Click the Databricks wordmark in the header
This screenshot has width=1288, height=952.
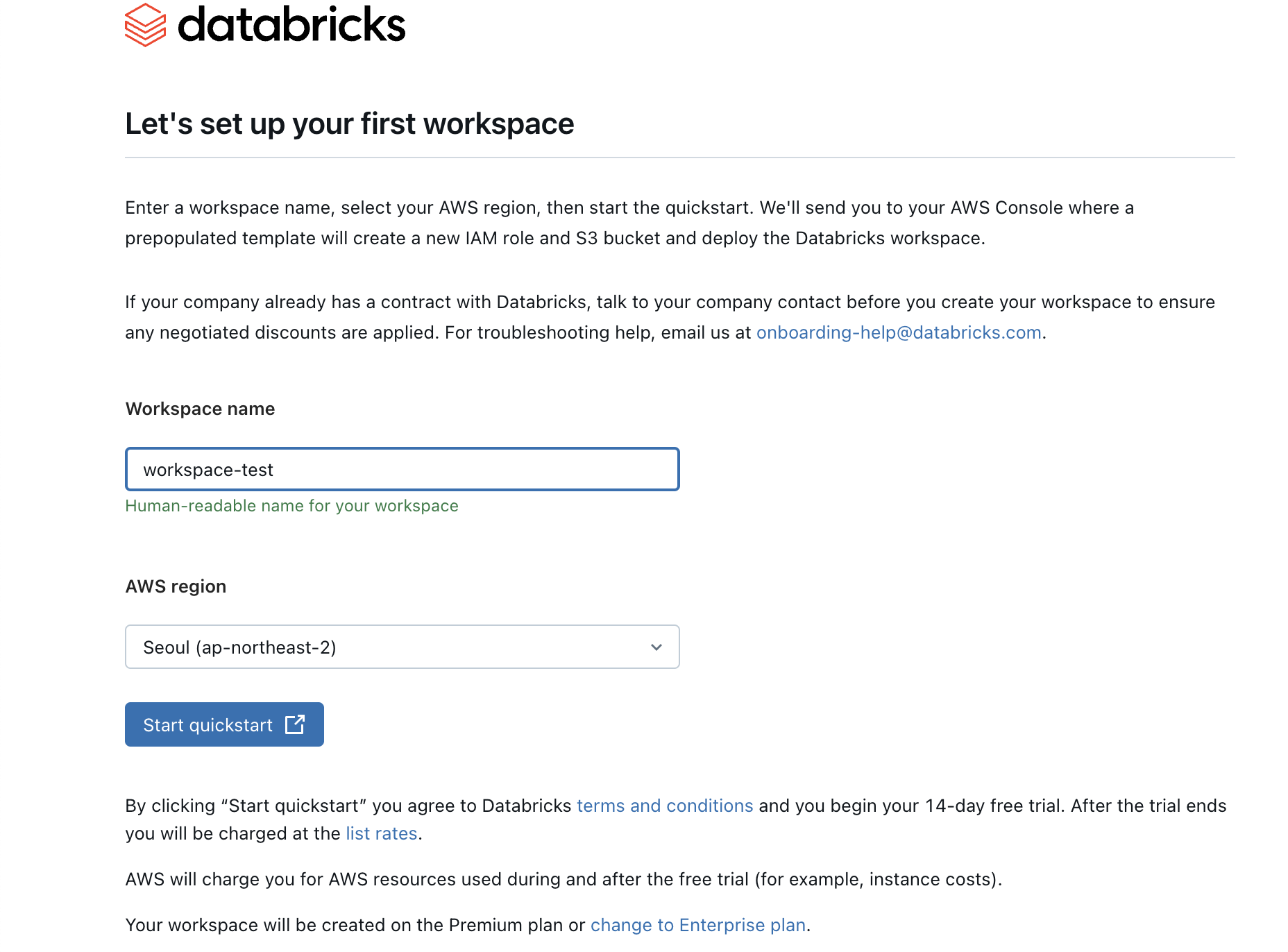(291, 25)
